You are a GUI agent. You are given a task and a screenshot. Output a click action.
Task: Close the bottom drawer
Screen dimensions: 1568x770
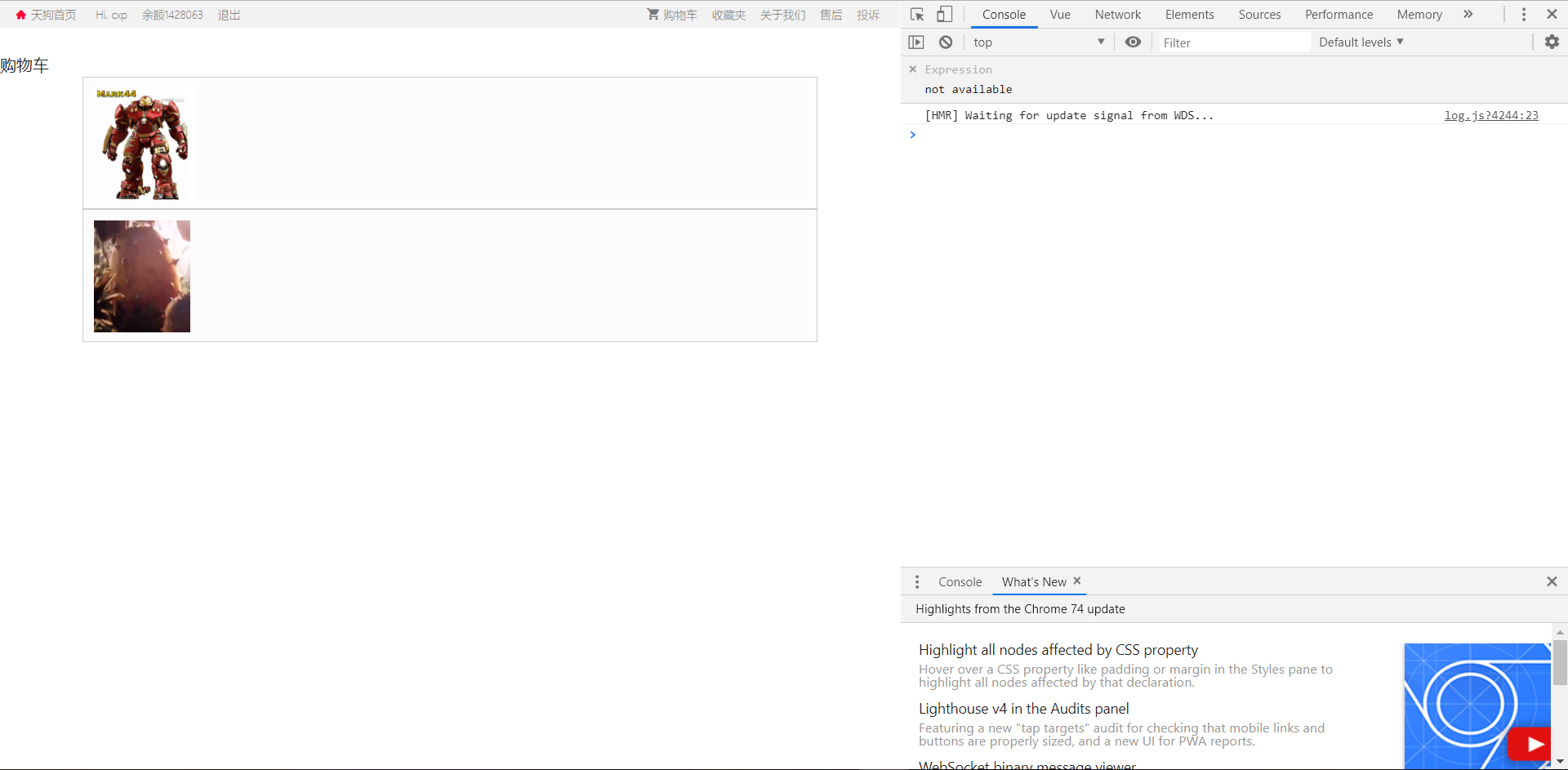point(1552,581)
